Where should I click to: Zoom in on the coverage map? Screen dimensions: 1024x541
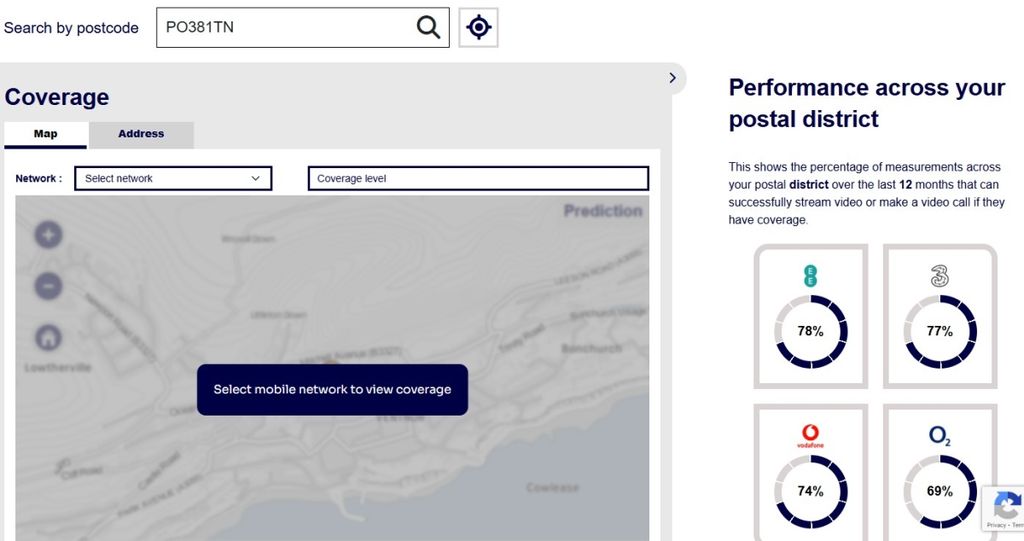click(49, 235)
